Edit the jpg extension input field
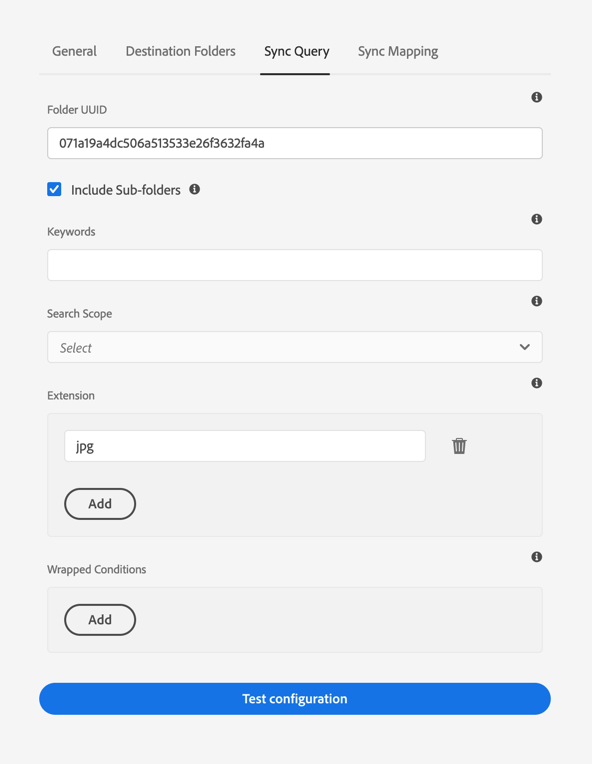The width and height of the screenshot is (592, 764). 245,446
